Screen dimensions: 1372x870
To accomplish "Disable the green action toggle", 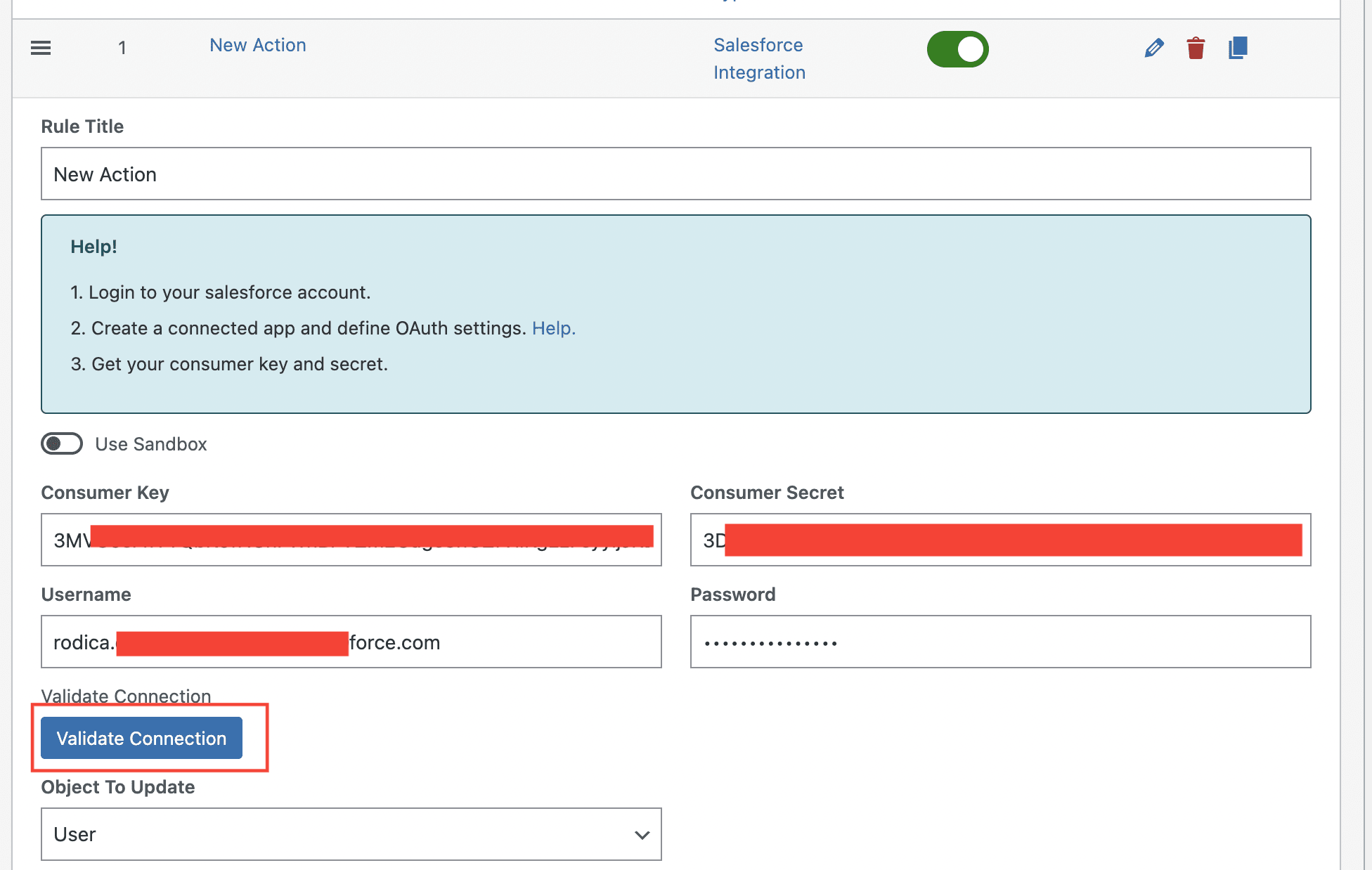I will pyautogui.click(x=957, y=49).
